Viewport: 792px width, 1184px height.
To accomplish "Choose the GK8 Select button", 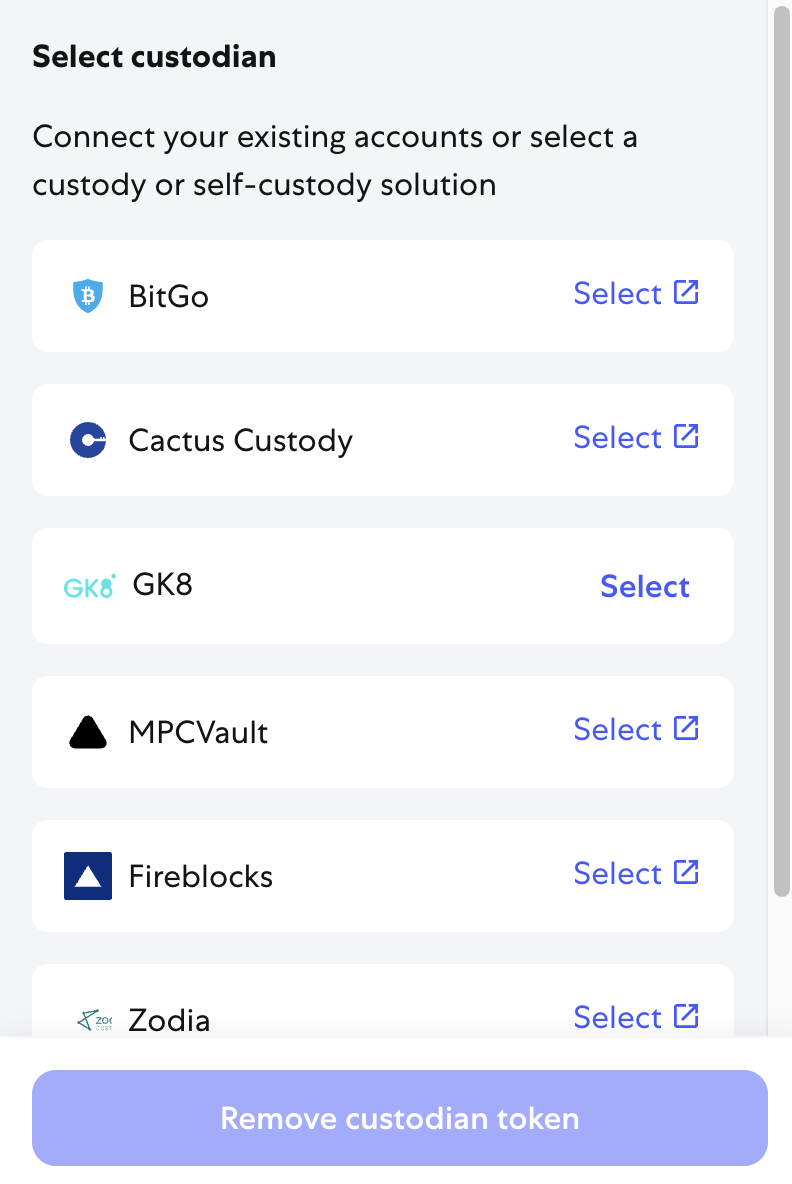I will click(x=645, y=587).
